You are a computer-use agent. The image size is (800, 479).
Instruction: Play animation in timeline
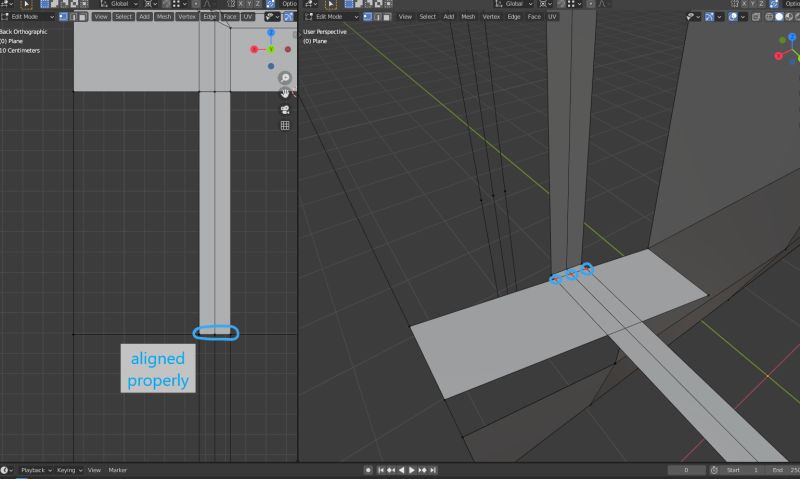coord(412,470)
